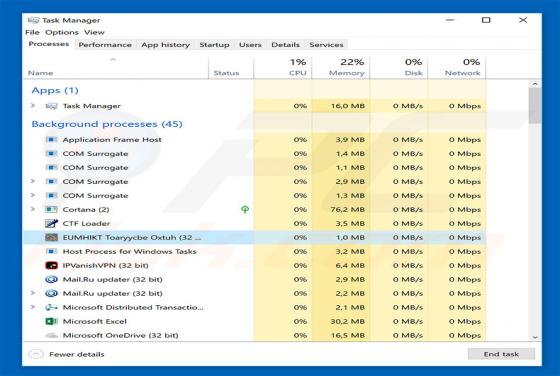Select Microsoft Distributed Transactio... process

point(255,307)
